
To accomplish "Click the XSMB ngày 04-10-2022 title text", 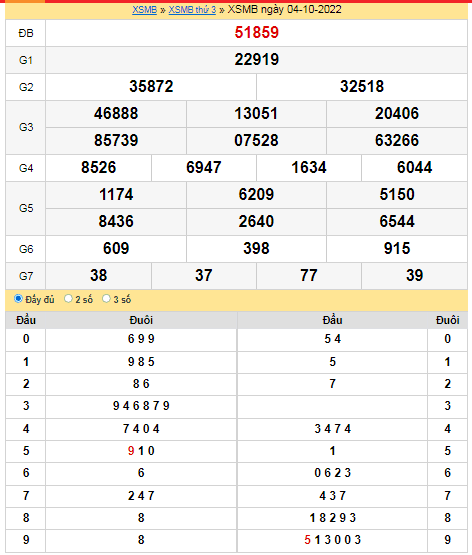I will click(x=284, y=10).
